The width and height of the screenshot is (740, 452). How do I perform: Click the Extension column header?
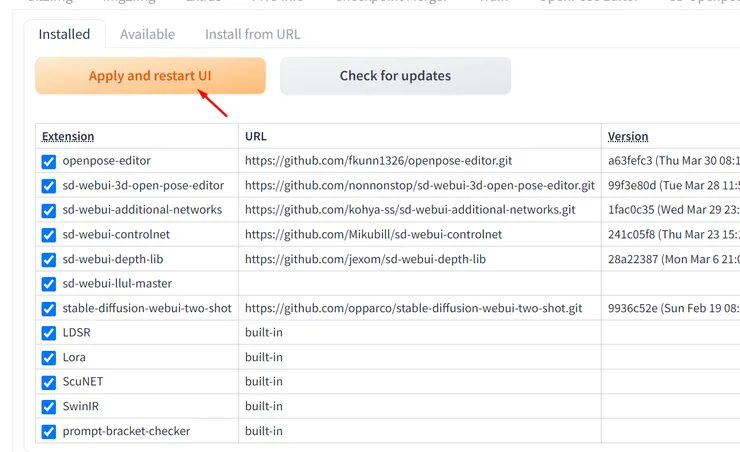[x=68, y=136]
